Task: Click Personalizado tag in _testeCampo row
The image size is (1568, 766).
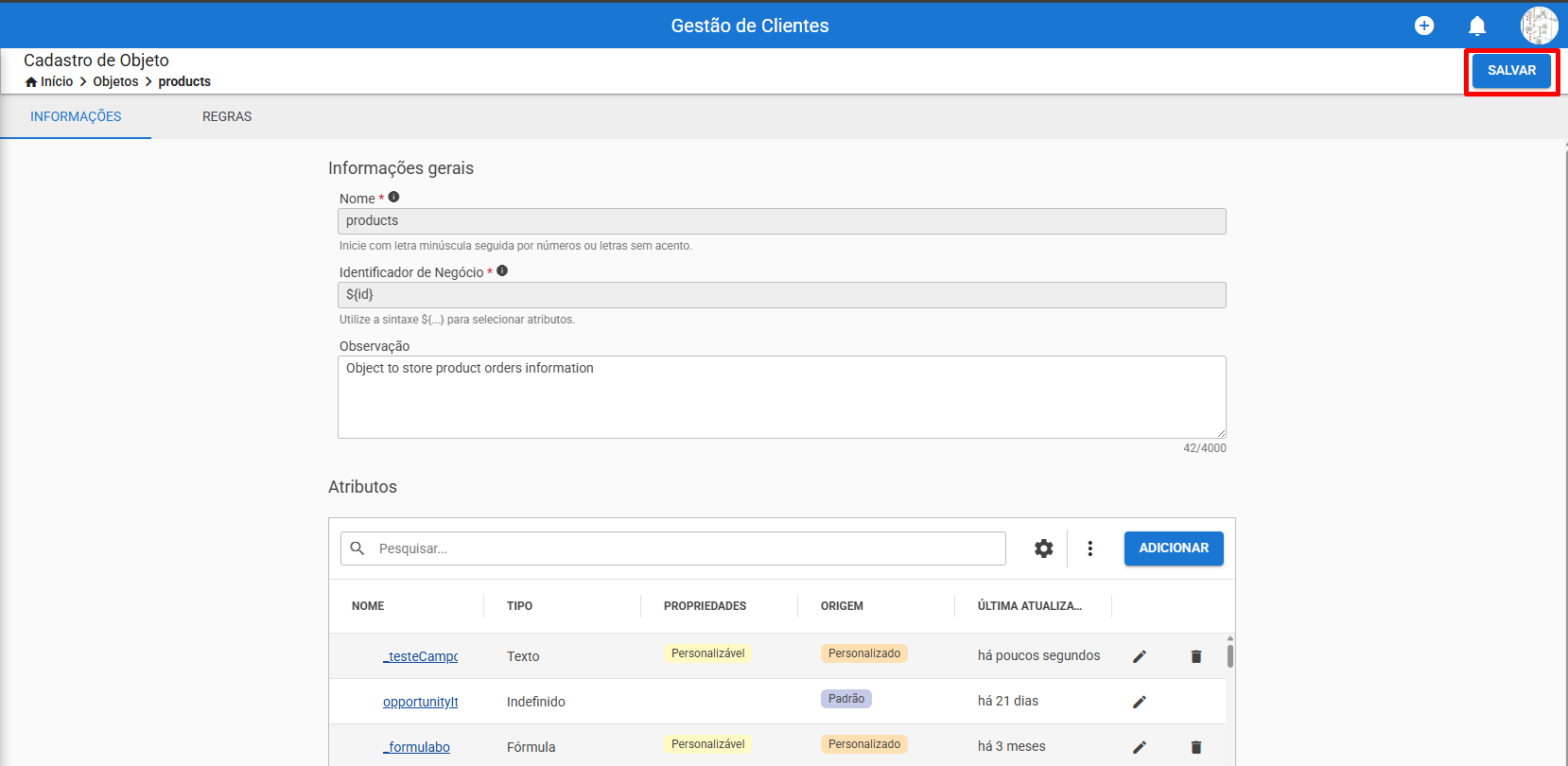Action: pos(864,653)
